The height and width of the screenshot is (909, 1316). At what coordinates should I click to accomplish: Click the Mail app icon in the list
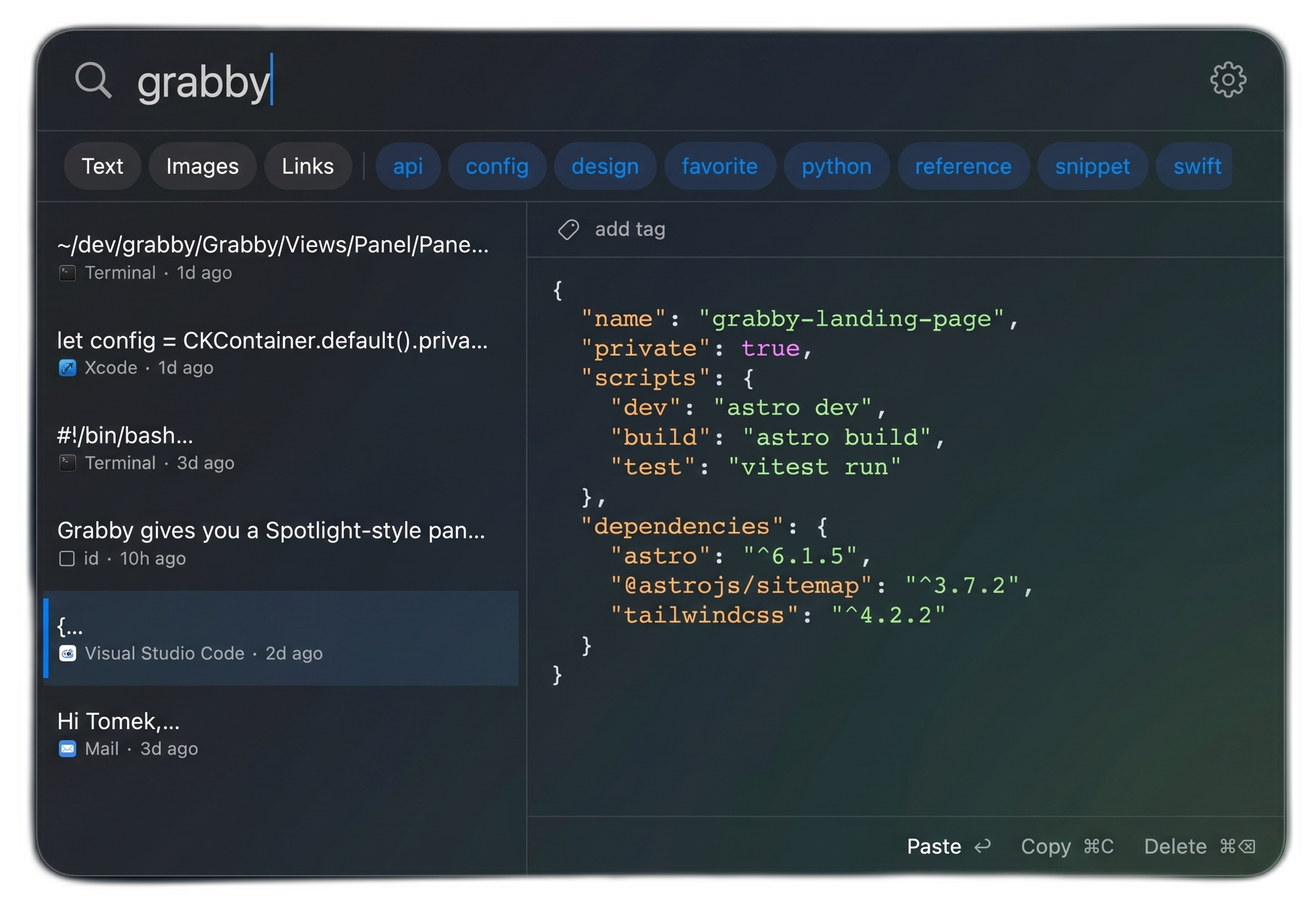click(x=67, y=749)
